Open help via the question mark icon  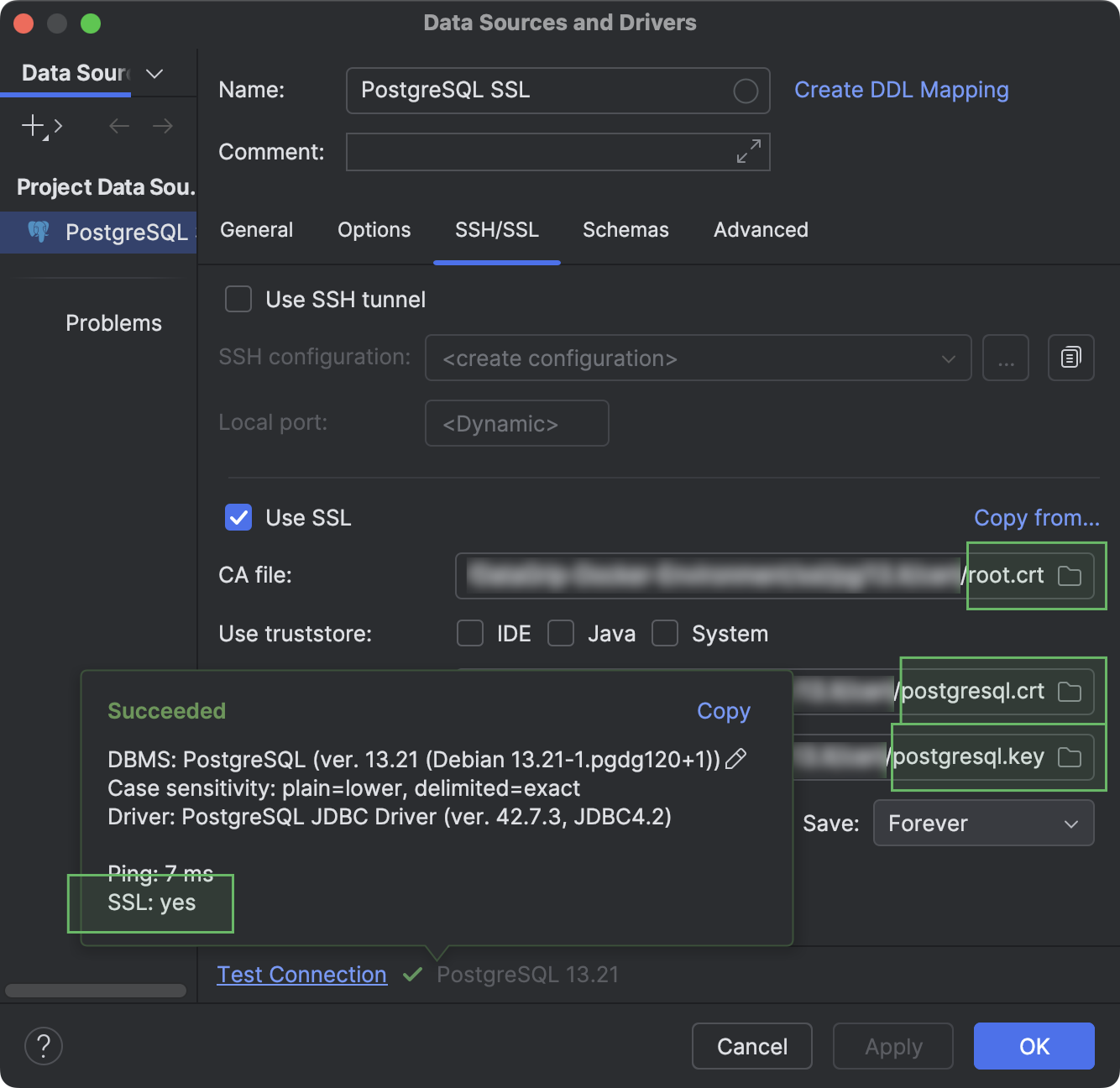point(44,1046)
